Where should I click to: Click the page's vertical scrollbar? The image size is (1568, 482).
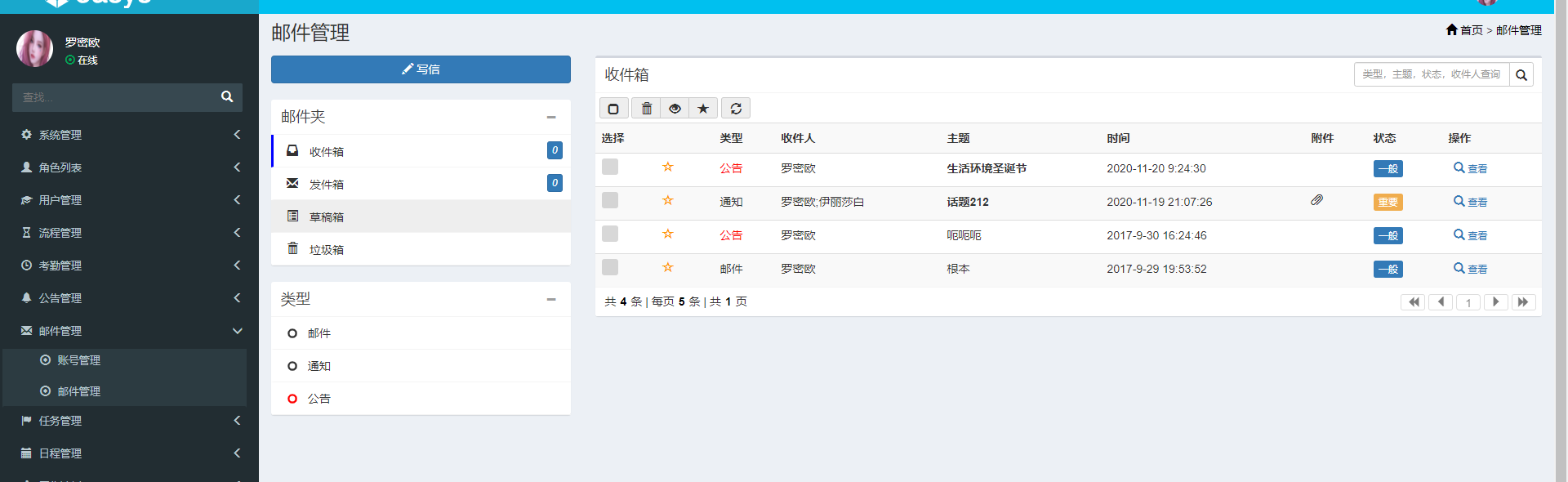point(1561,241)
